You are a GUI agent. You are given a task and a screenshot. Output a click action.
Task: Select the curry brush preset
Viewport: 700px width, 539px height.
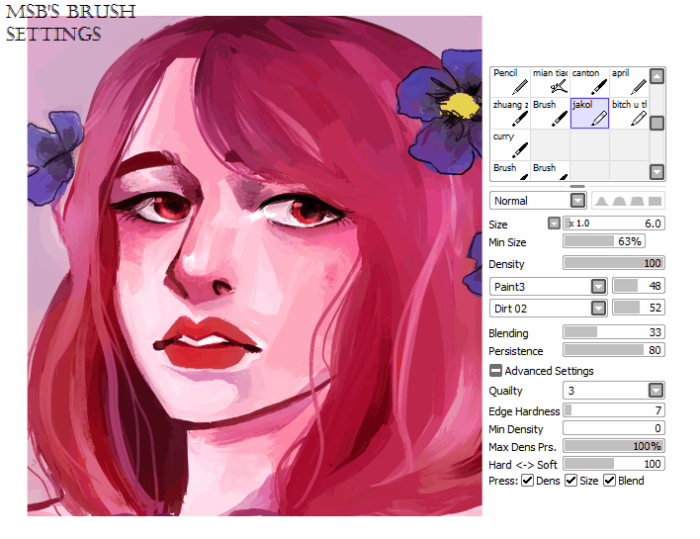(510, 145)
